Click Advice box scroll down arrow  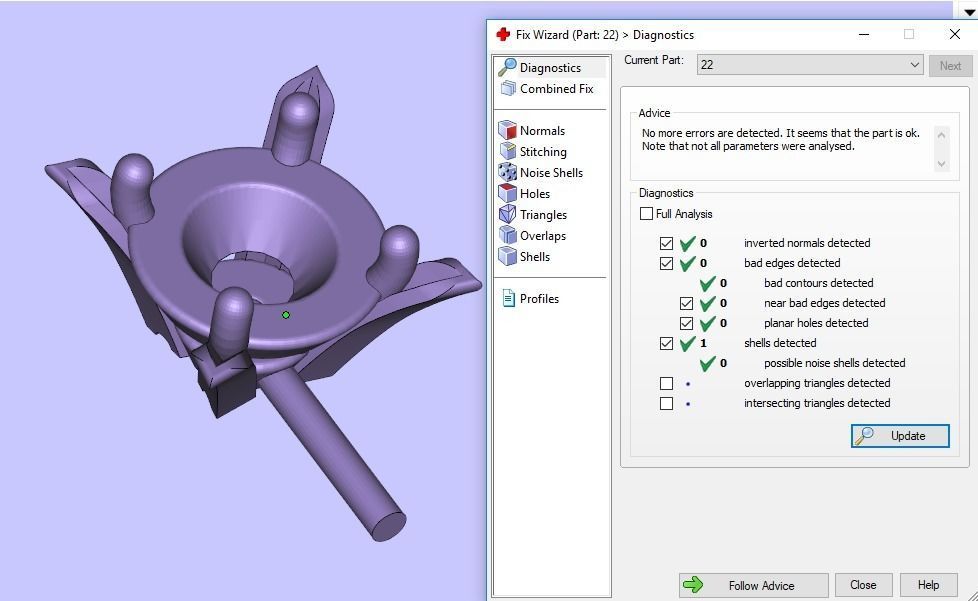pos(941,164)
